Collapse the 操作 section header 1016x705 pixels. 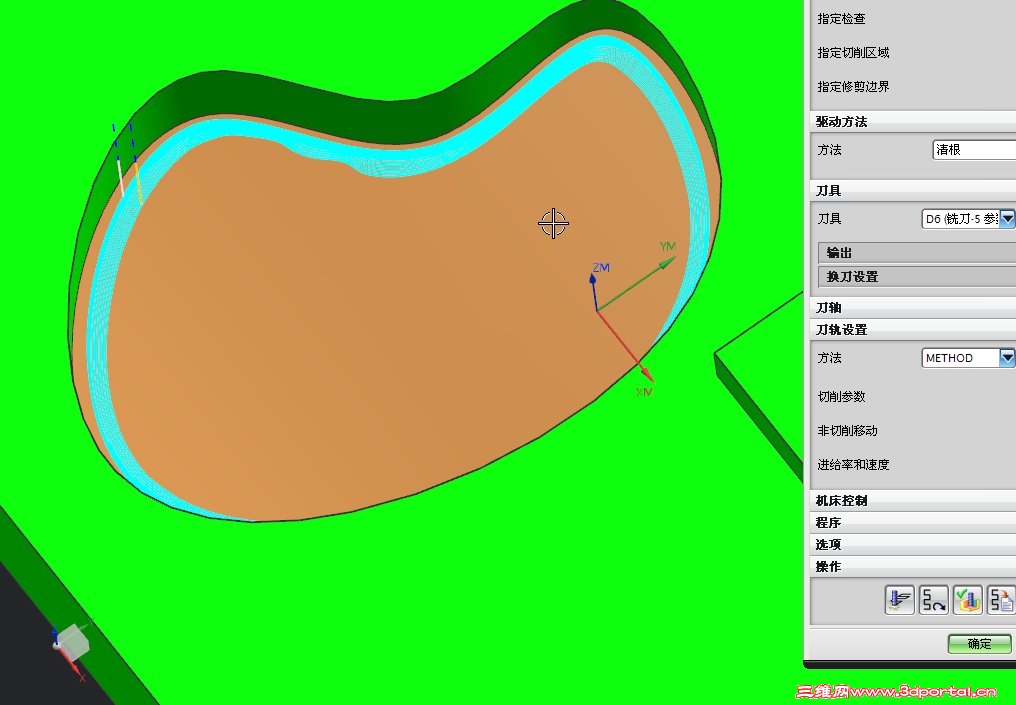[x=914, y=566]
